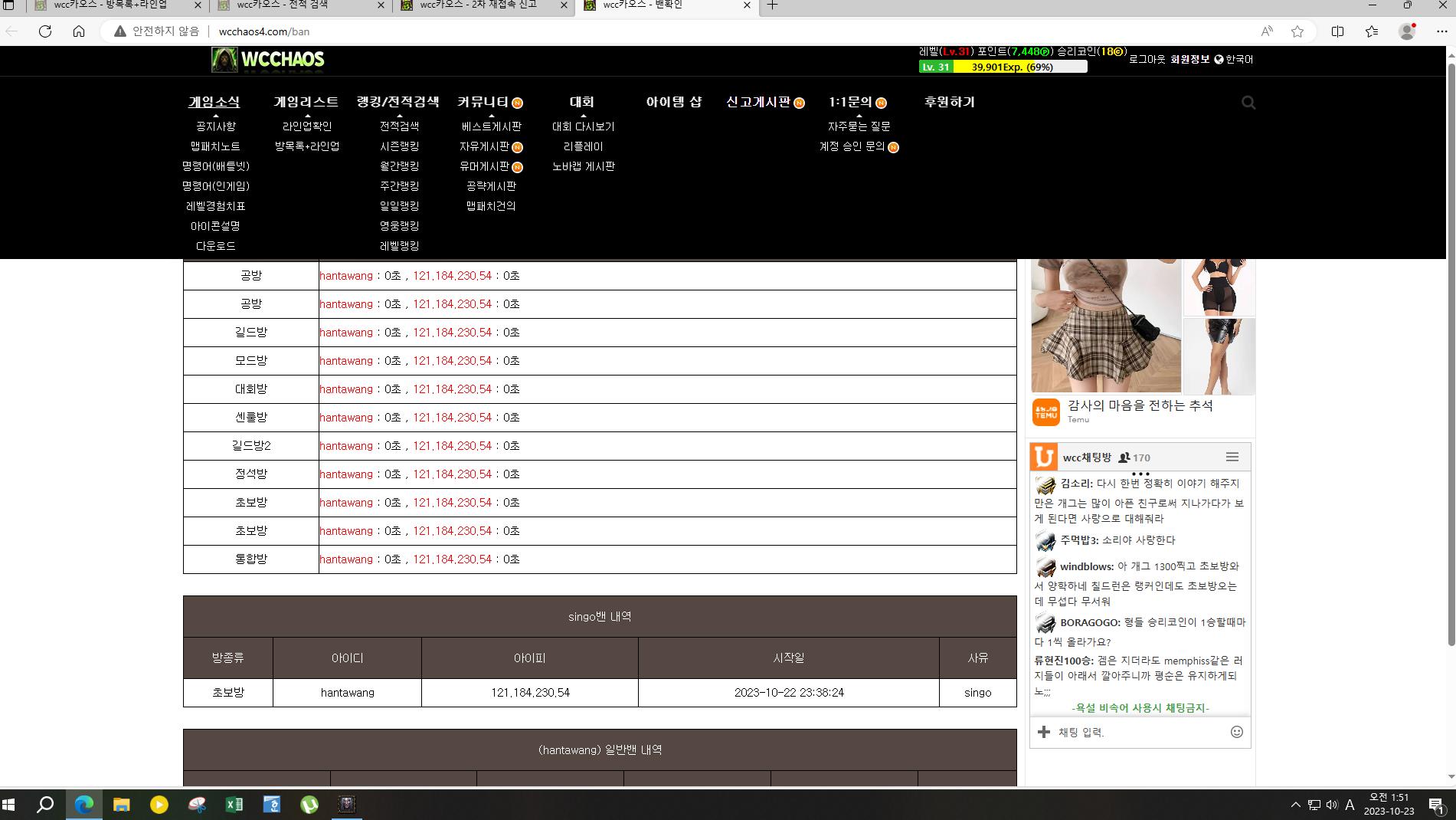Open the Temu skirt ad image

1105,326
